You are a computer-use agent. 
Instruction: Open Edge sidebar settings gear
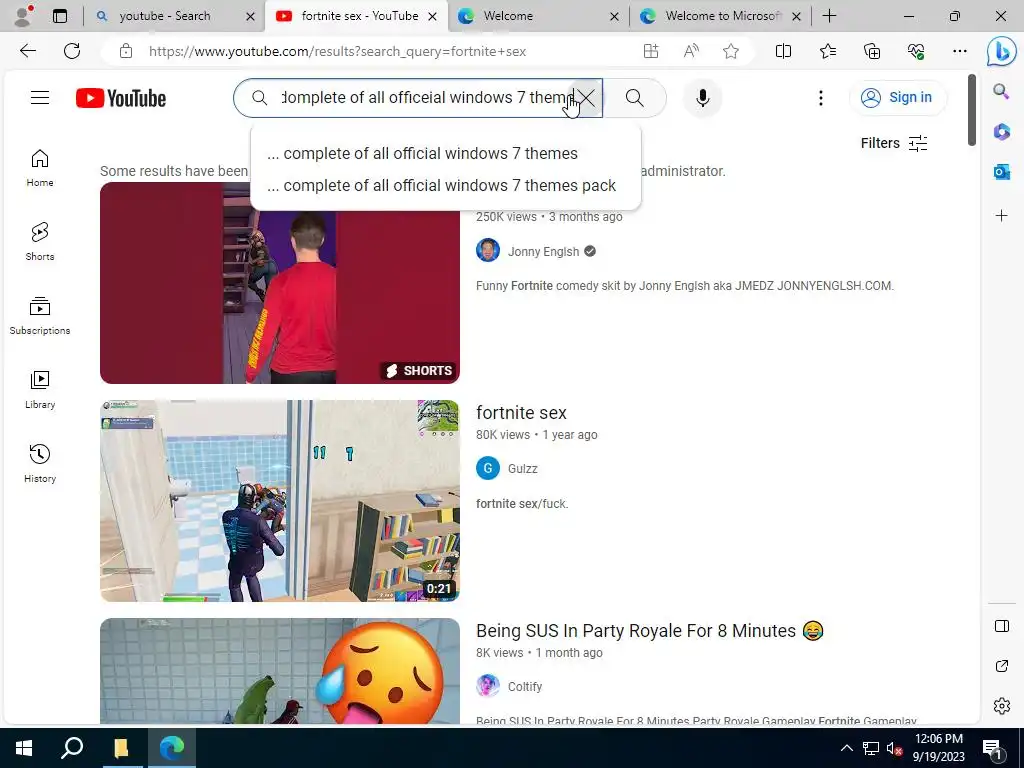(1001, 706)
